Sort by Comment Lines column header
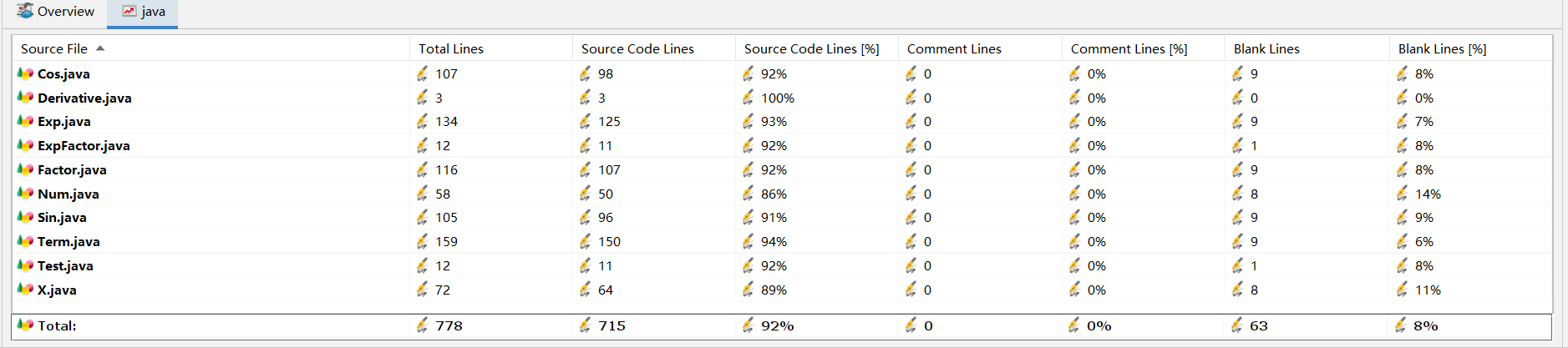 coord(954,48)
